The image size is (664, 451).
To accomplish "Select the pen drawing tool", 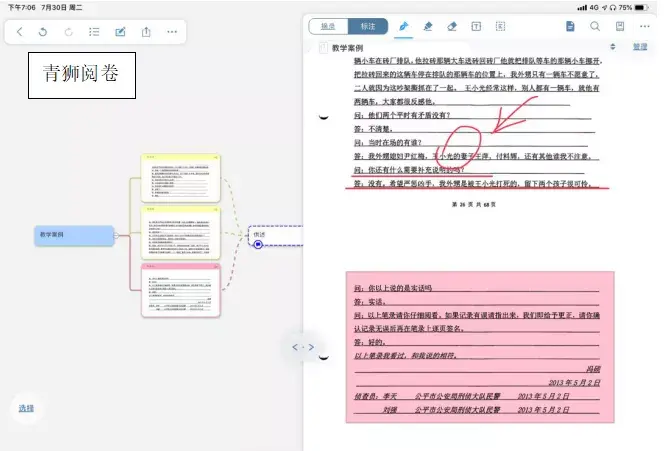I will point(403,27).
